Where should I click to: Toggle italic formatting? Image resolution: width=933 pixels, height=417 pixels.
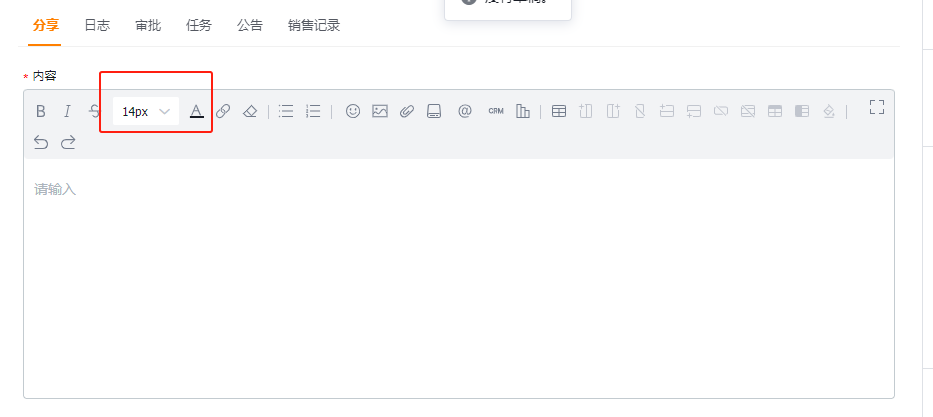[x=67, y=111]
